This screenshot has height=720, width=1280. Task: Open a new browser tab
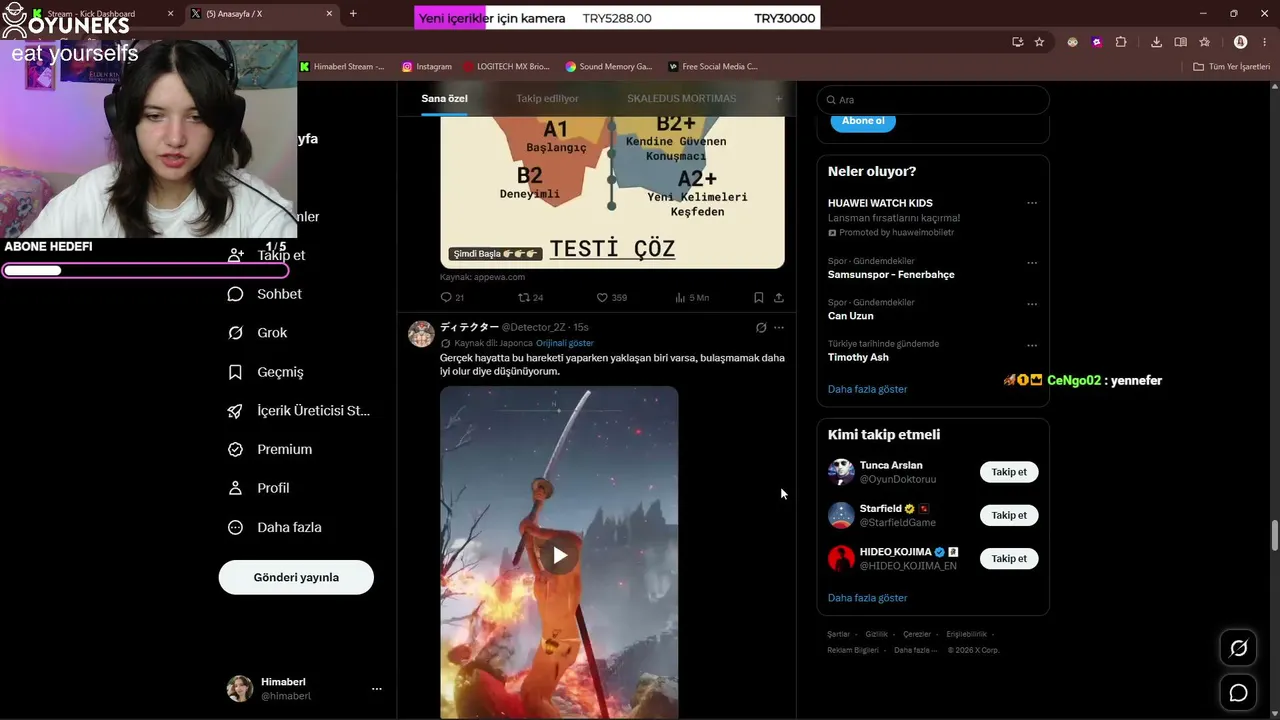[353, 14]
